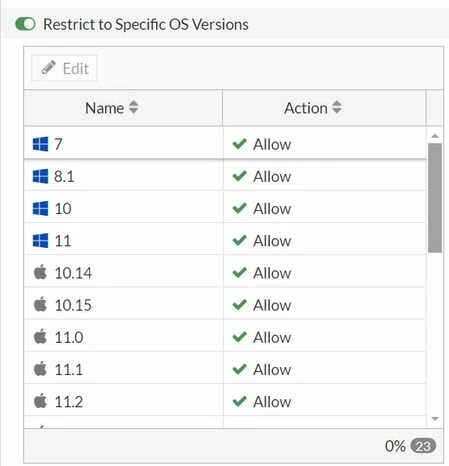Click the Apple icon next to 10.14
449x466 pixels.
click(x=40, y=272)
